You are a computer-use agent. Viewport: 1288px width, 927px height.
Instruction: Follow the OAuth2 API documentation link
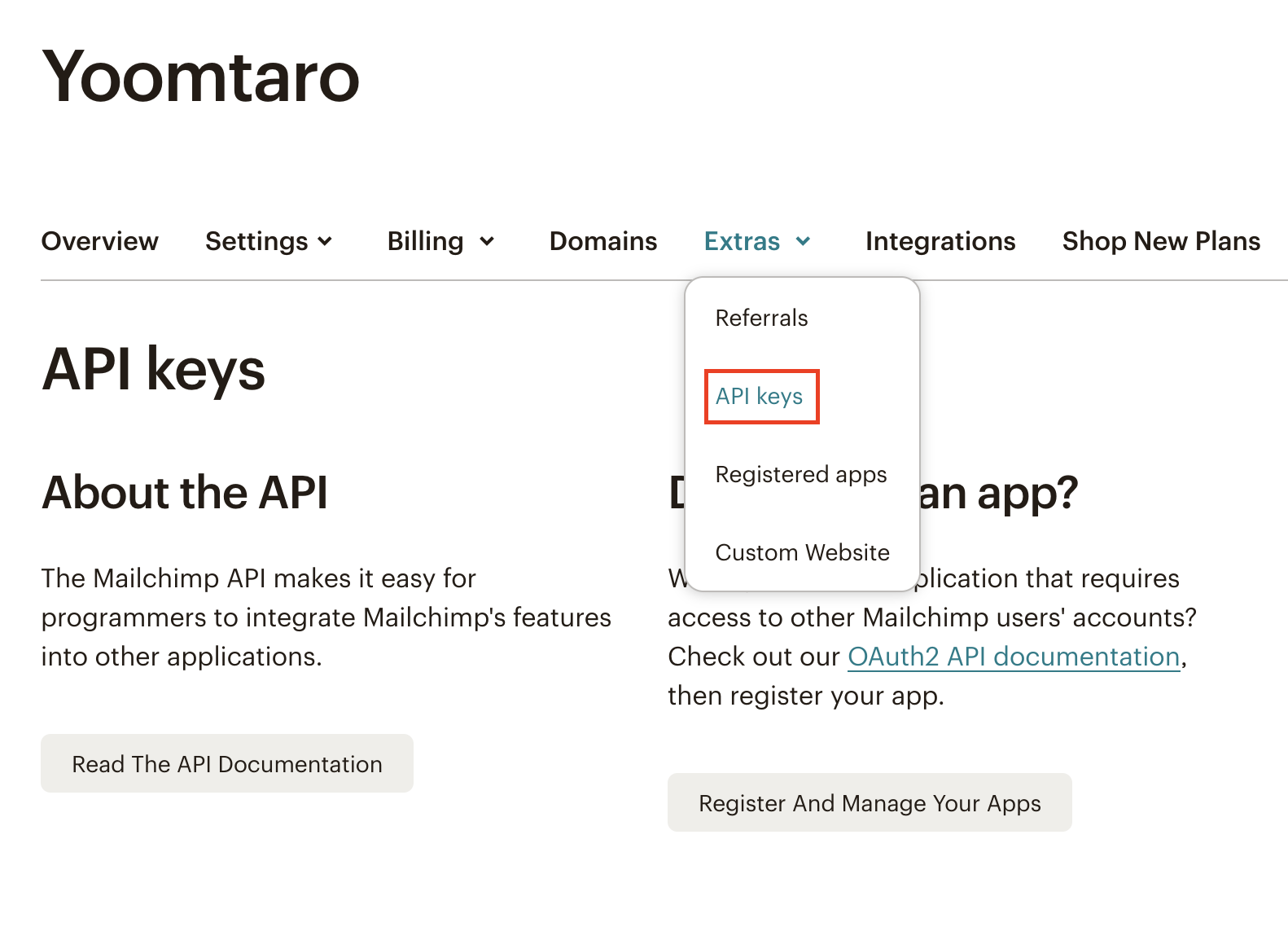click(x=1014, y=657)
